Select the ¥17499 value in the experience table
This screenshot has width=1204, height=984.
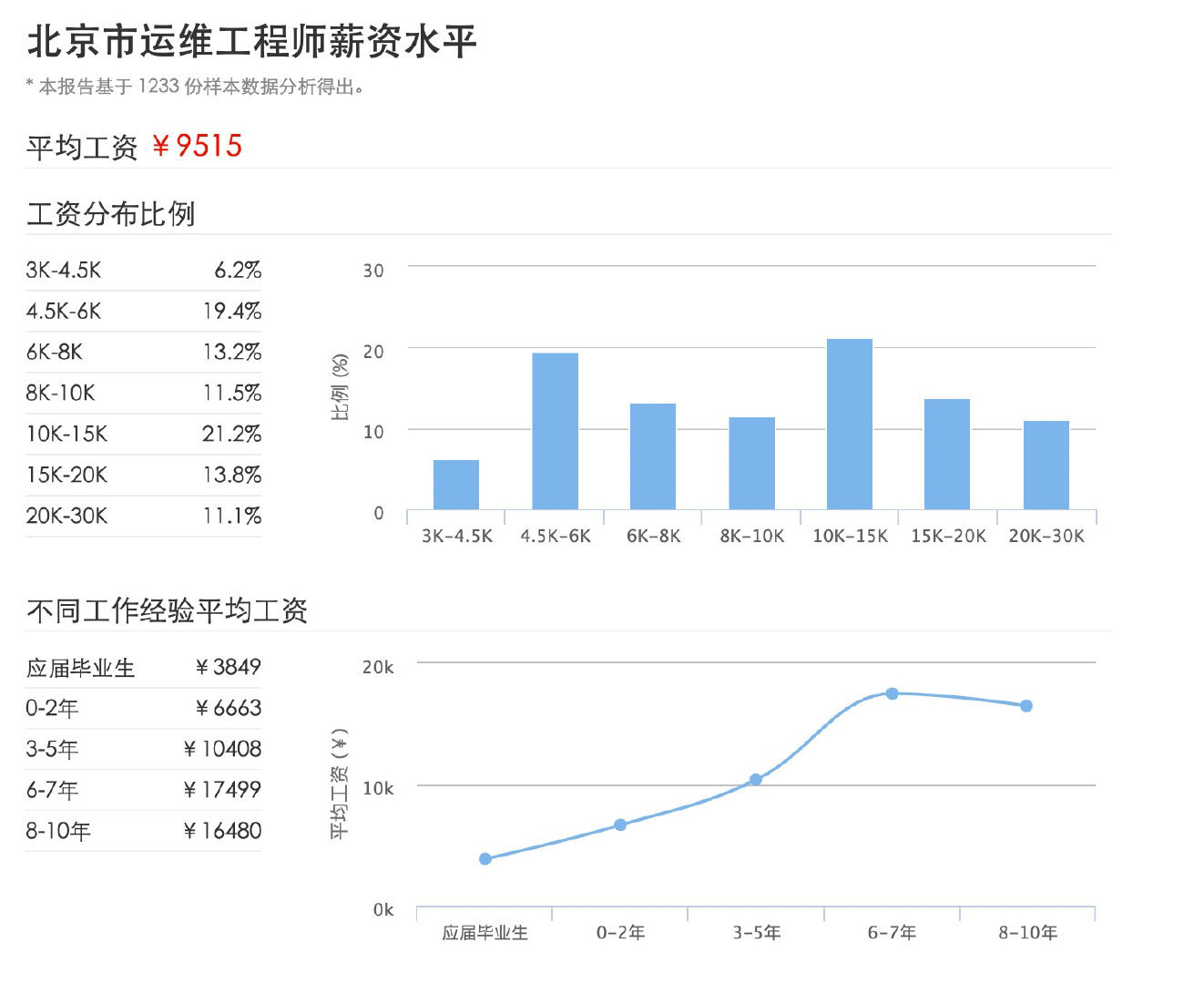(x=221, y=789)
